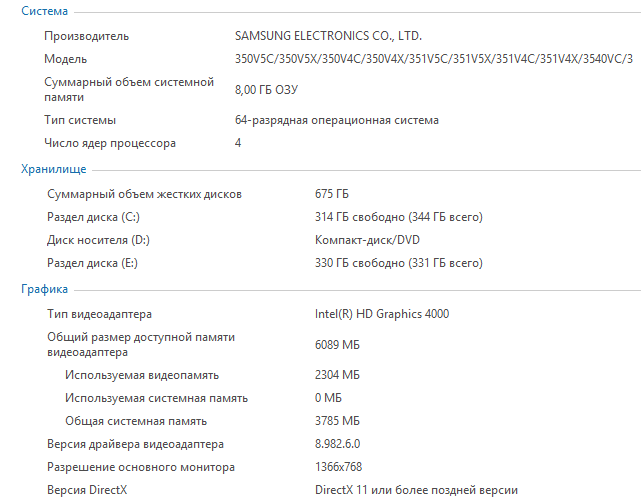Image resolution: width=642 pixels, height=503 pixels.
Task: Click the Хранилище section header
Action: tap(53, 170)
